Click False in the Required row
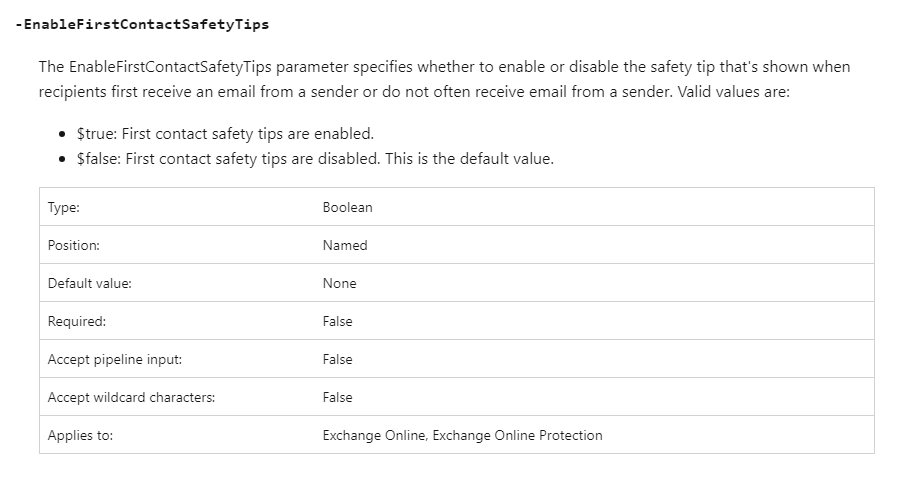The image size is (902, 485). pos(338,321)
